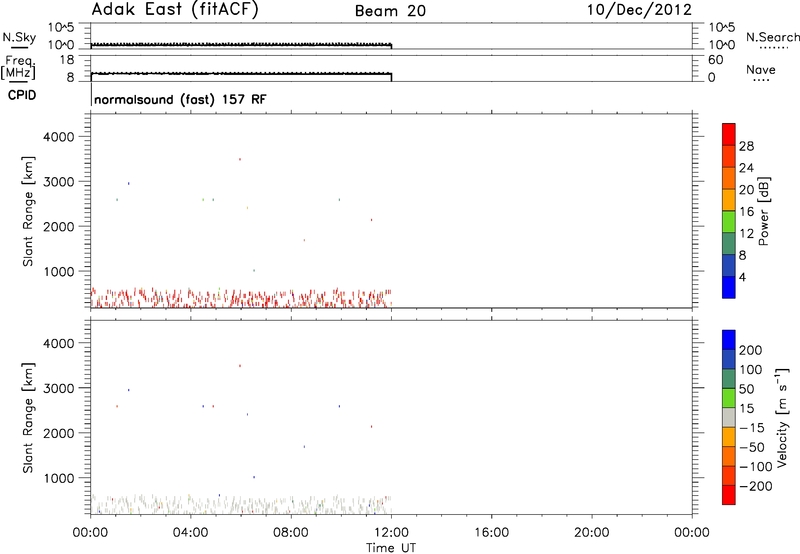Click the "N.Sky" legend label
The image size is (800, 554).
(x=19, y=38)
